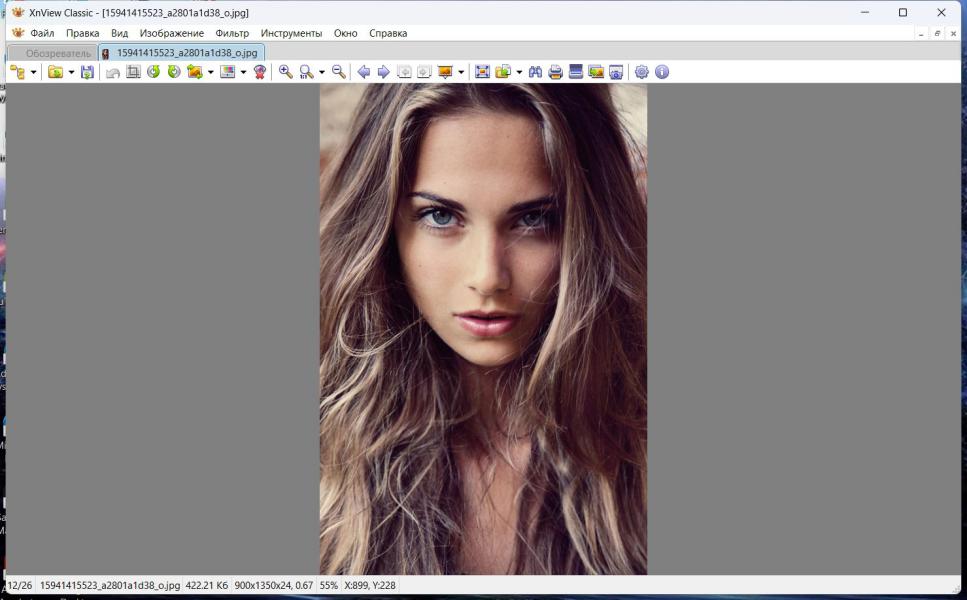The width and height of the screenshot is (967, 600).
Task: Expand the Open folder dropdown arrow
Action: pos(71,72)
